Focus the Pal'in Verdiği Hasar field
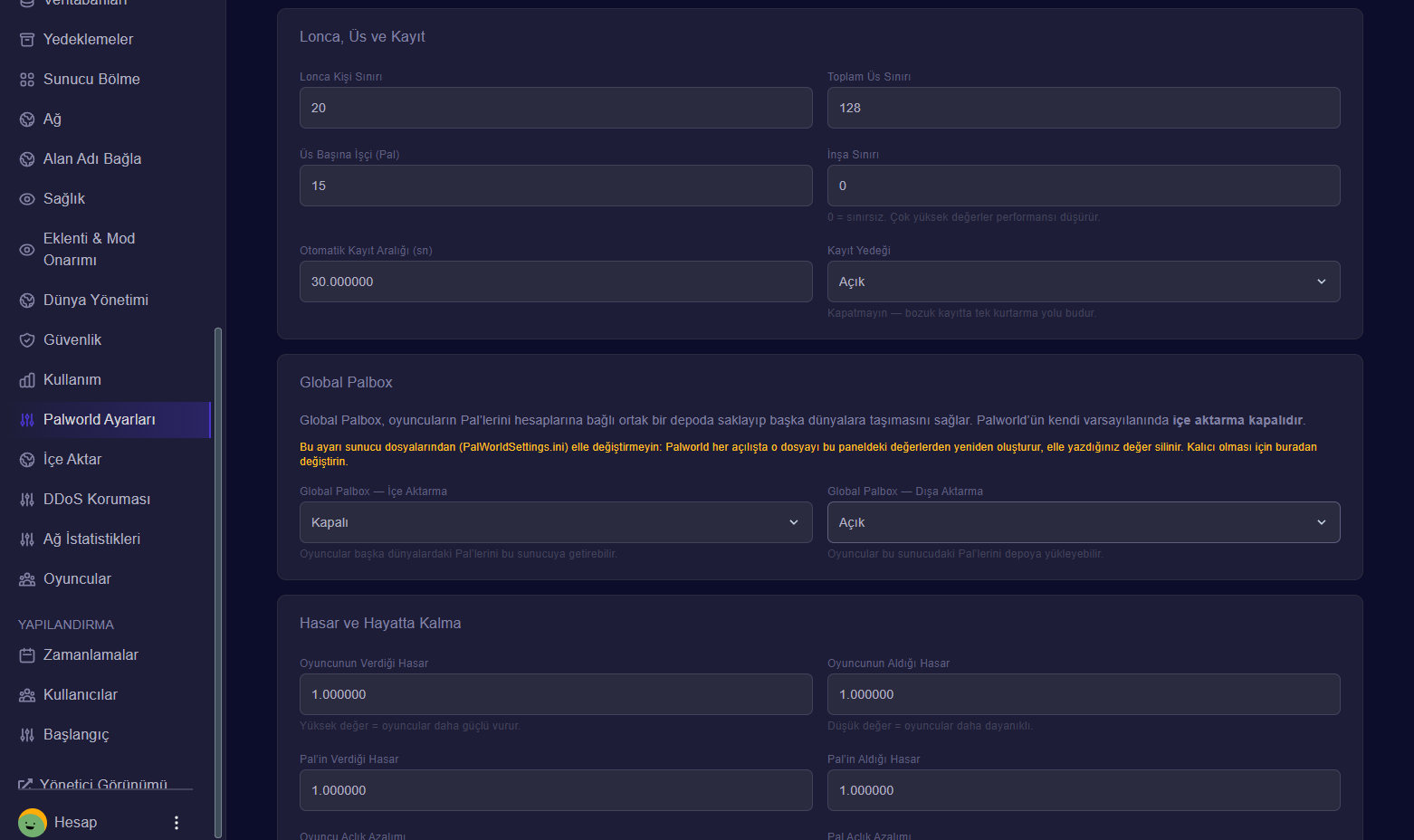This screenshot has width=1414, height=840. pos(556,790)
